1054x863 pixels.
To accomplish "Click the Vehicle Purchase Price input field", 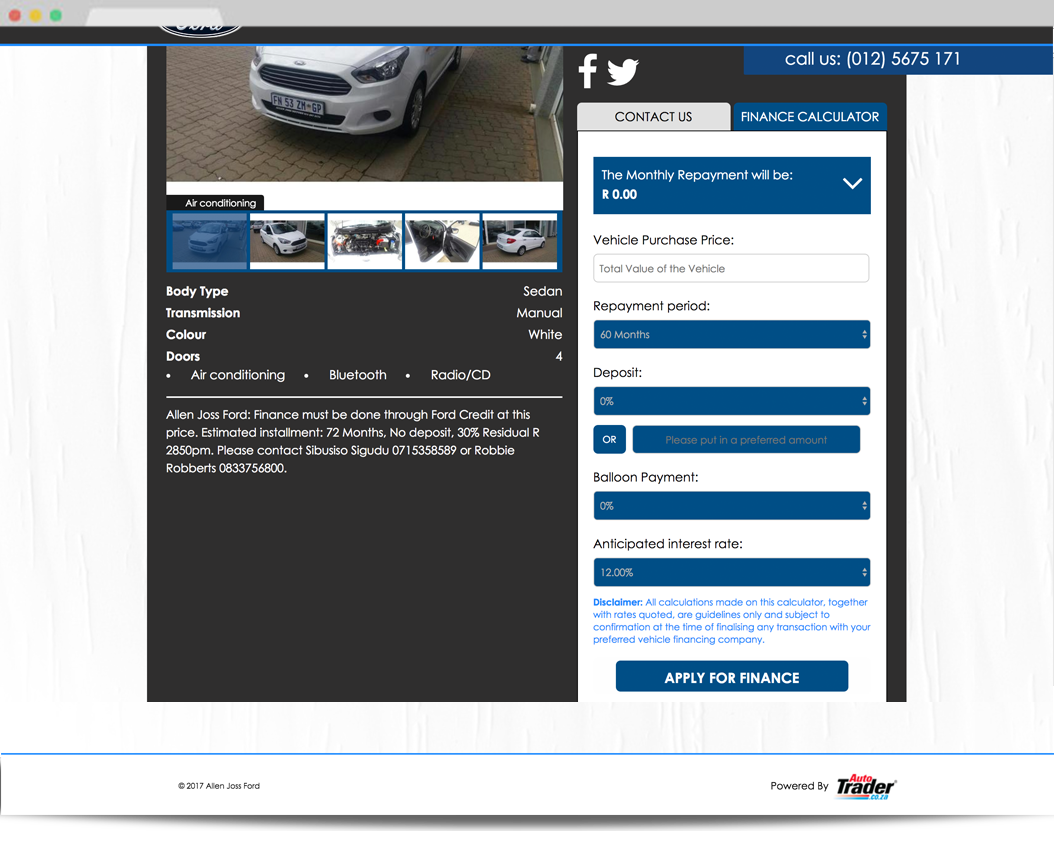I will [731, 268].
